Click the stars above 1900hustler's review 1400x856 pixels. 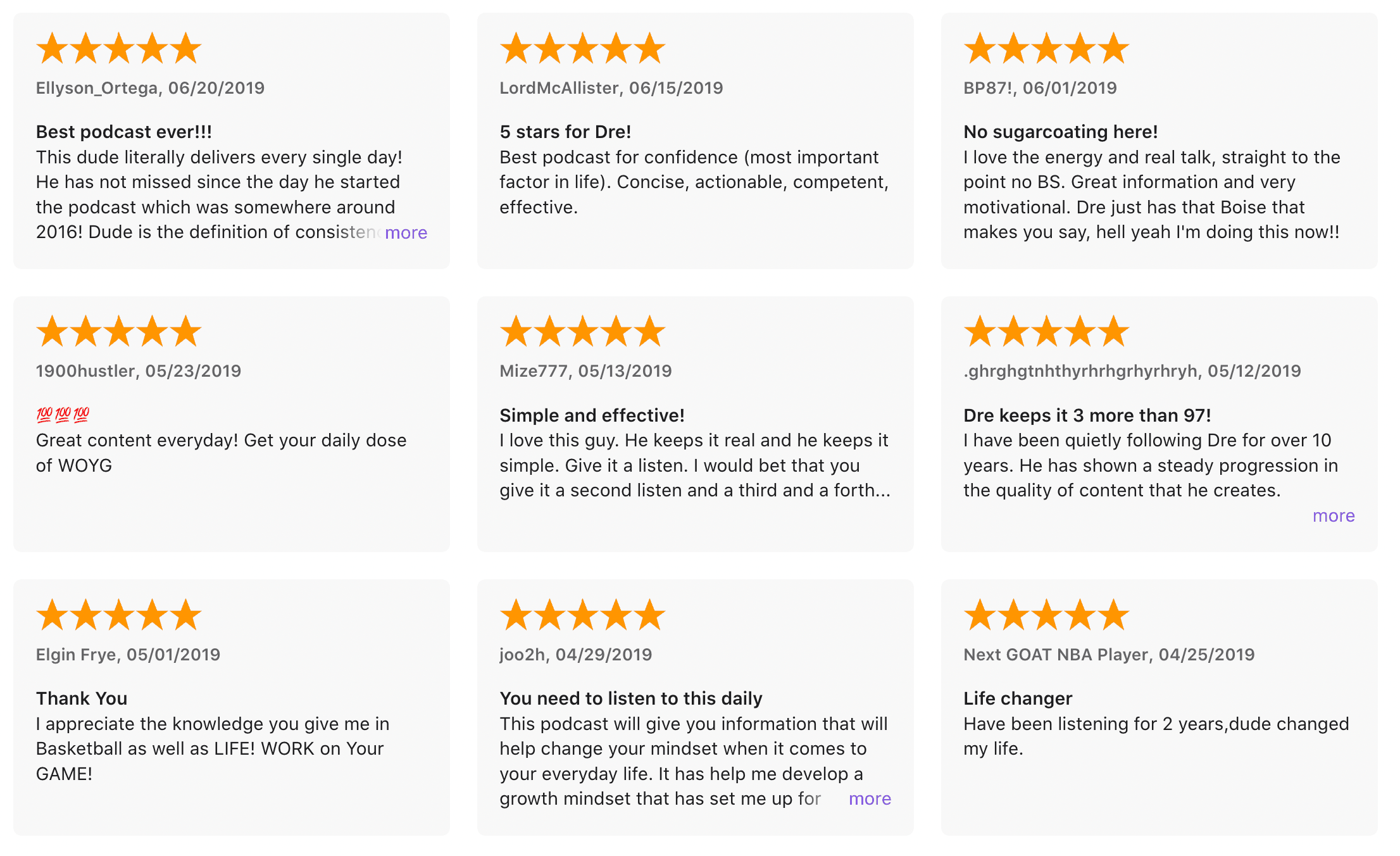click(x=118, y=332)
